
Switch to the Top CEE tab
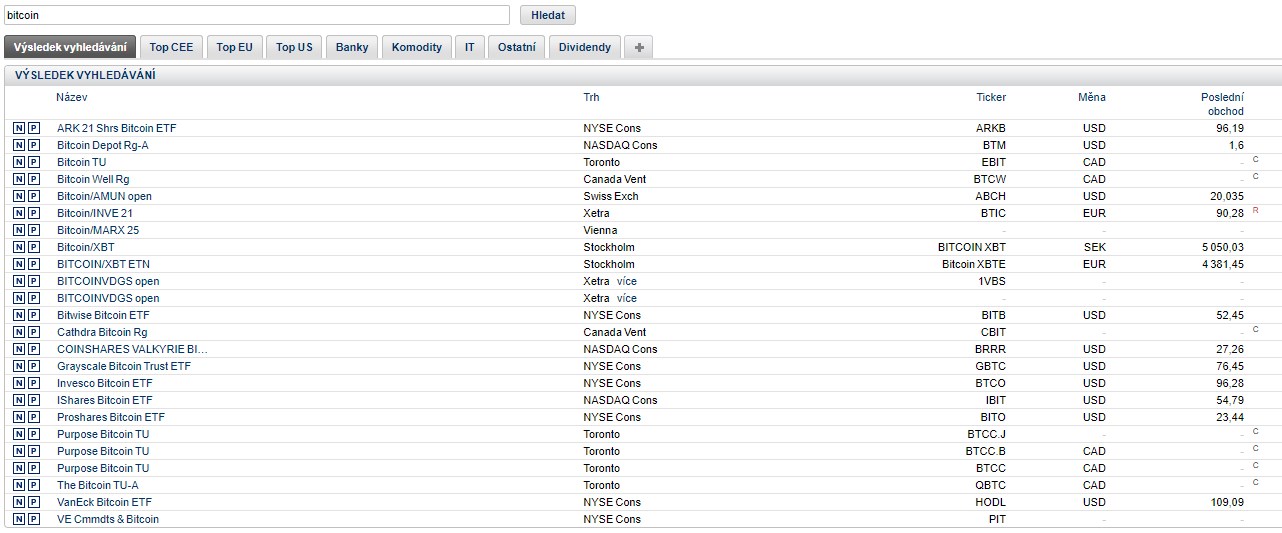click(172, 47)
